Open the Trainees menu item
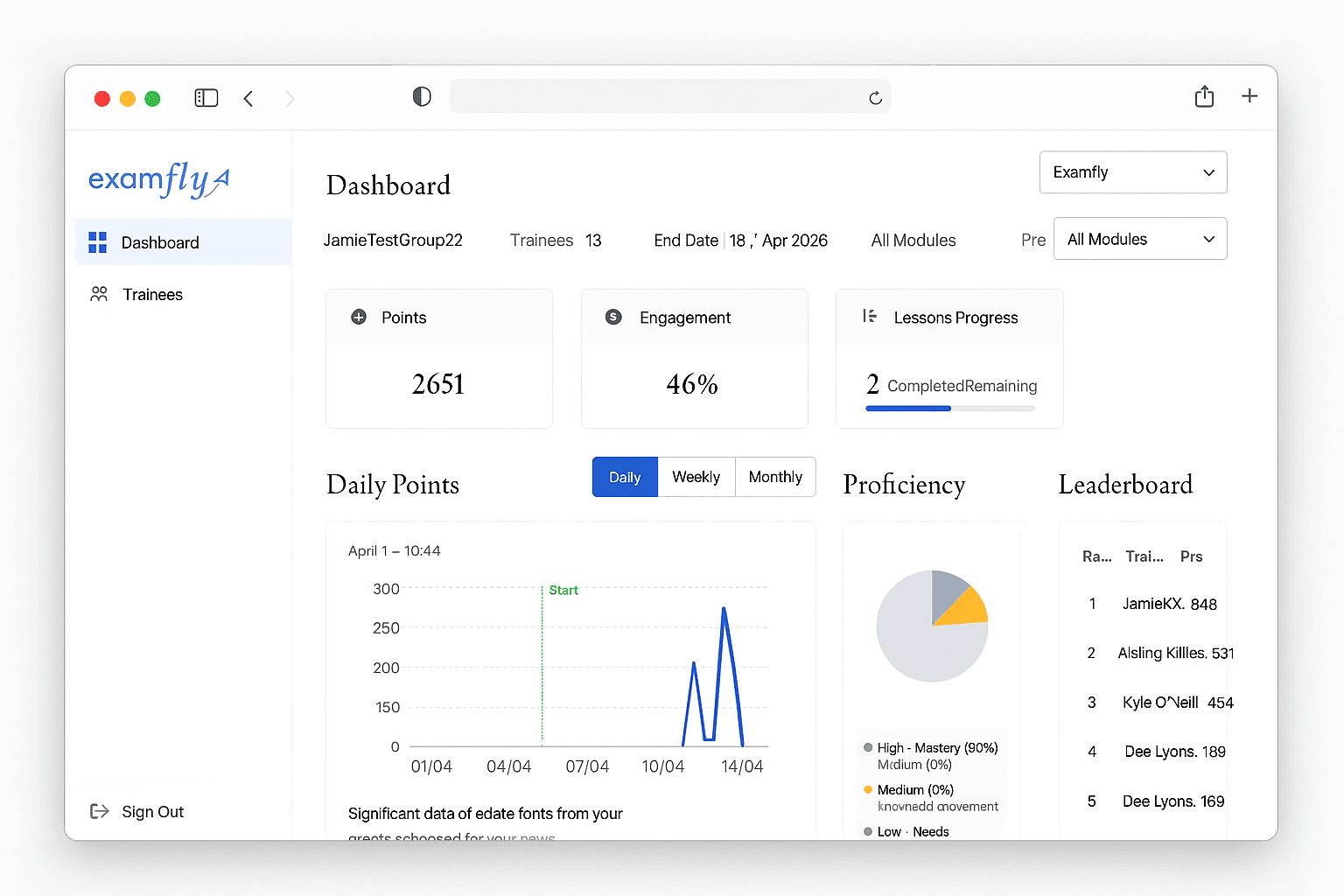 [152, 294]
